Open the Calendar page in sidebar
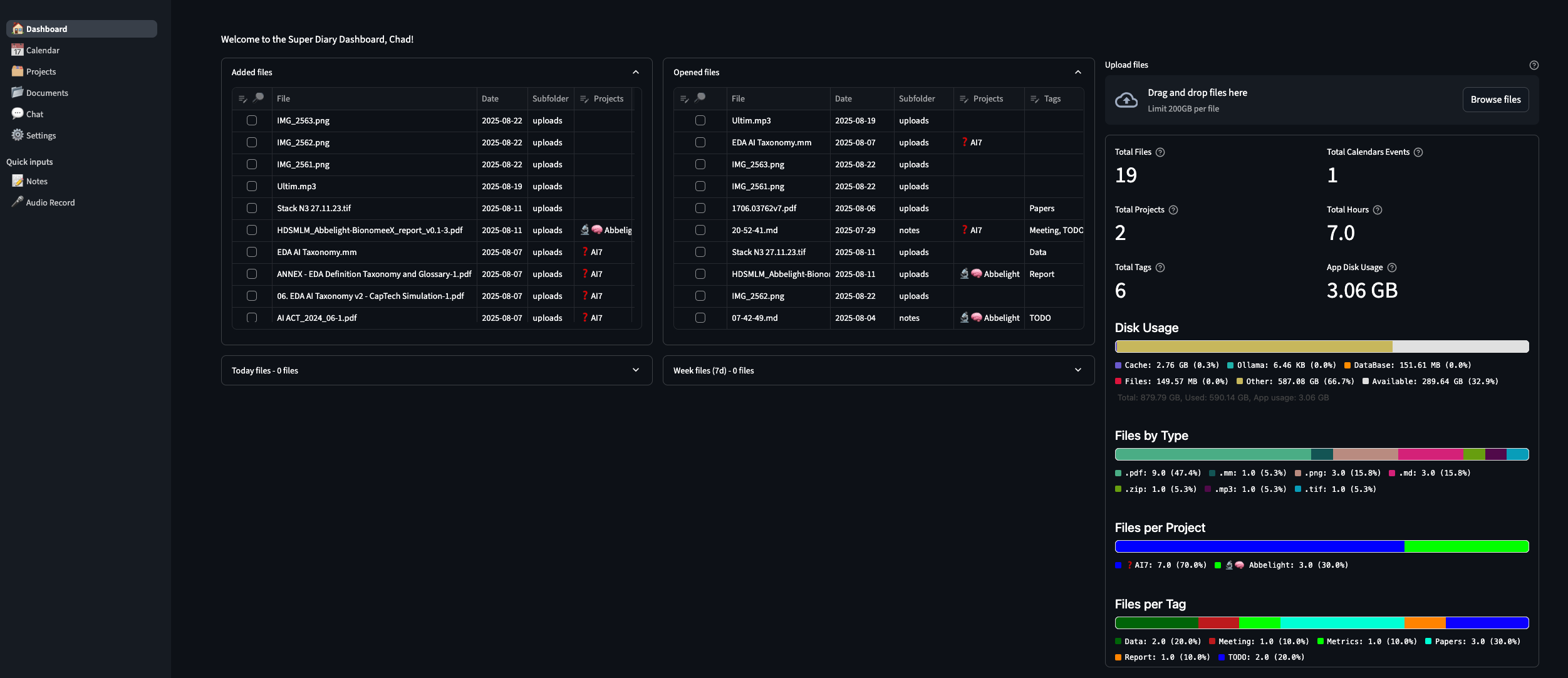Image resolution: width=1568 pixels, height=678 pixels. 43,50
